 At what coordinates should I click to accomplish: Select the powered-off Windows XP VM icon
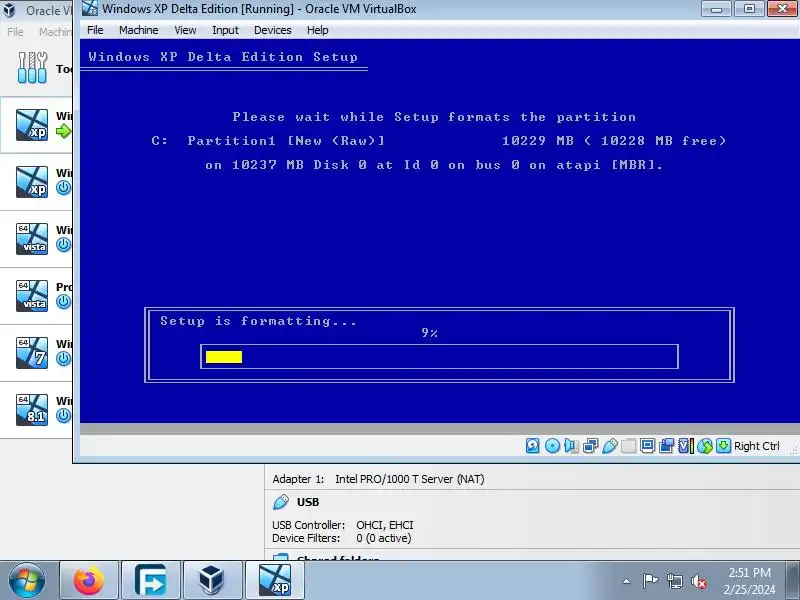tap(32, 182)
